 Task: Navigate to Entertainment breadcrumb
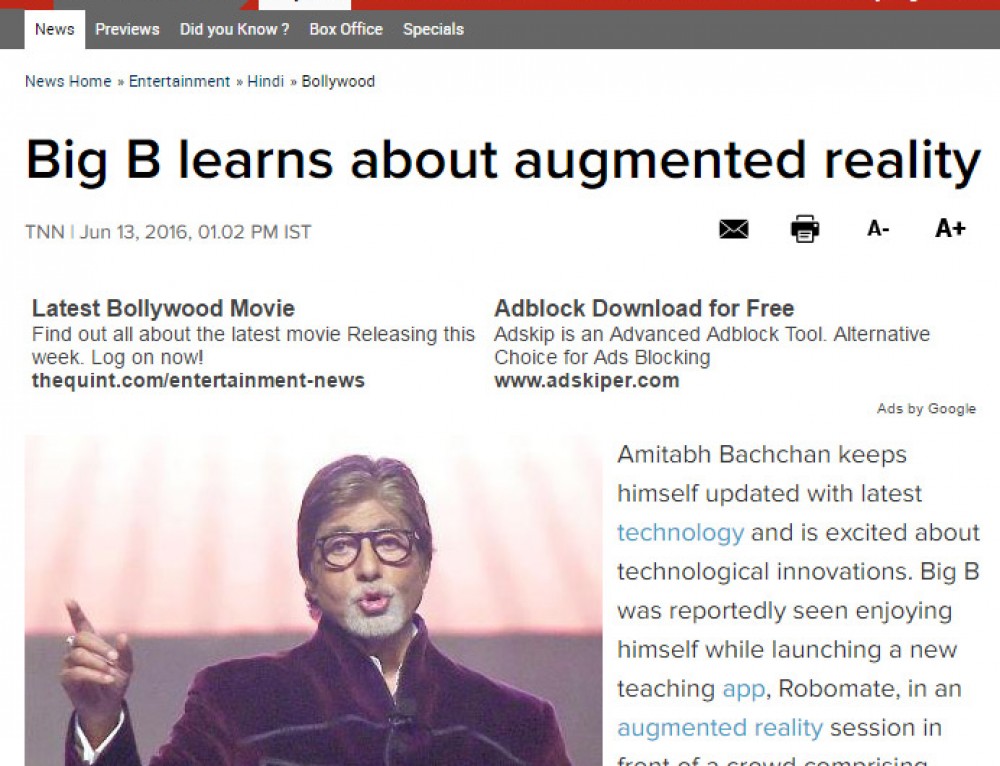[179, 81]
